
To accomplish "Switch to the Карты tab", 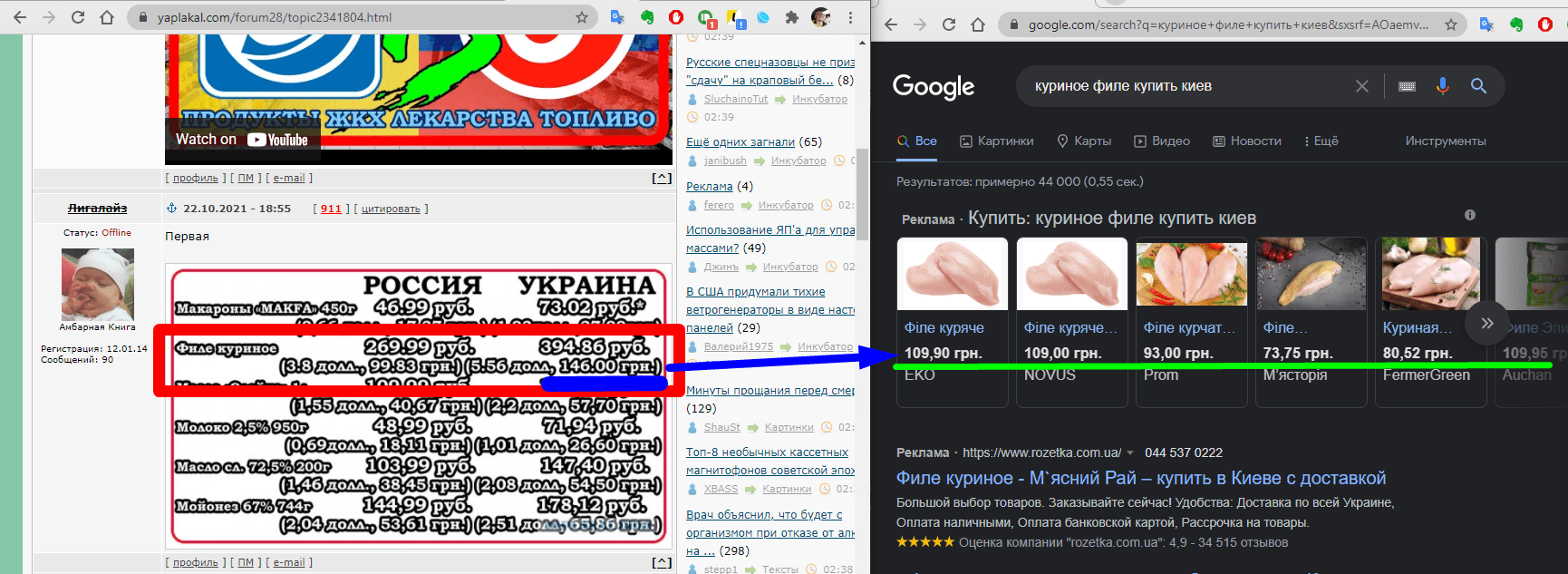I will (x=1084, y=141).
